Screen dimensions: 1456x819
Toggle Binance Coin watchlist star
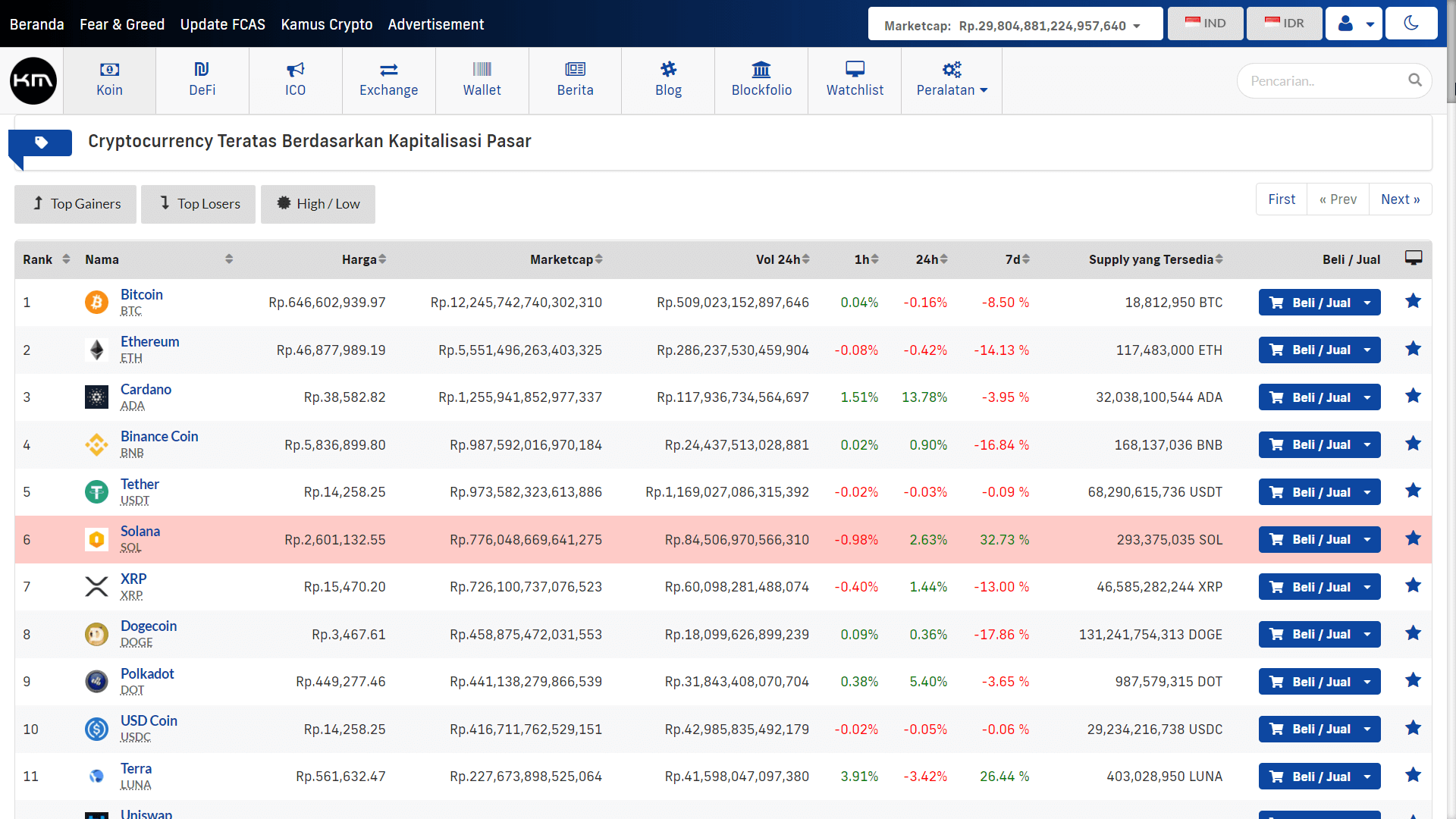click(x=1413, y=444)
